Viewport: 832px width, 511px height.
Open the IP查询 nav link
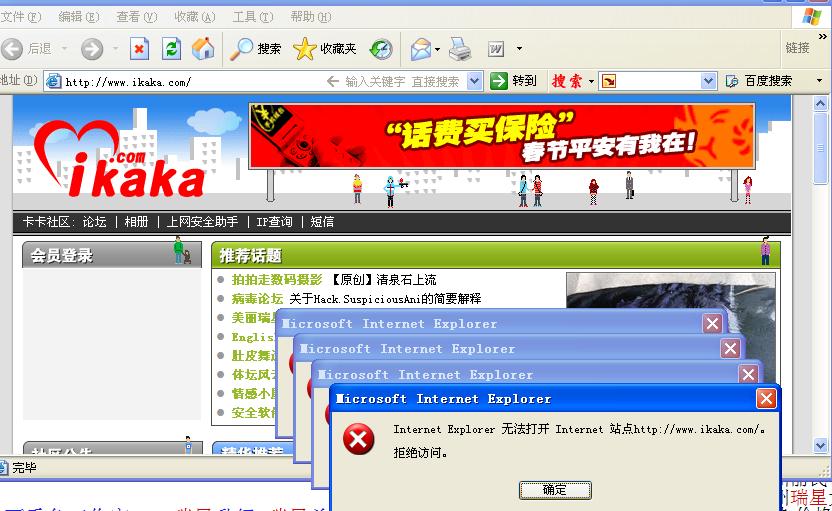point(274,222)
